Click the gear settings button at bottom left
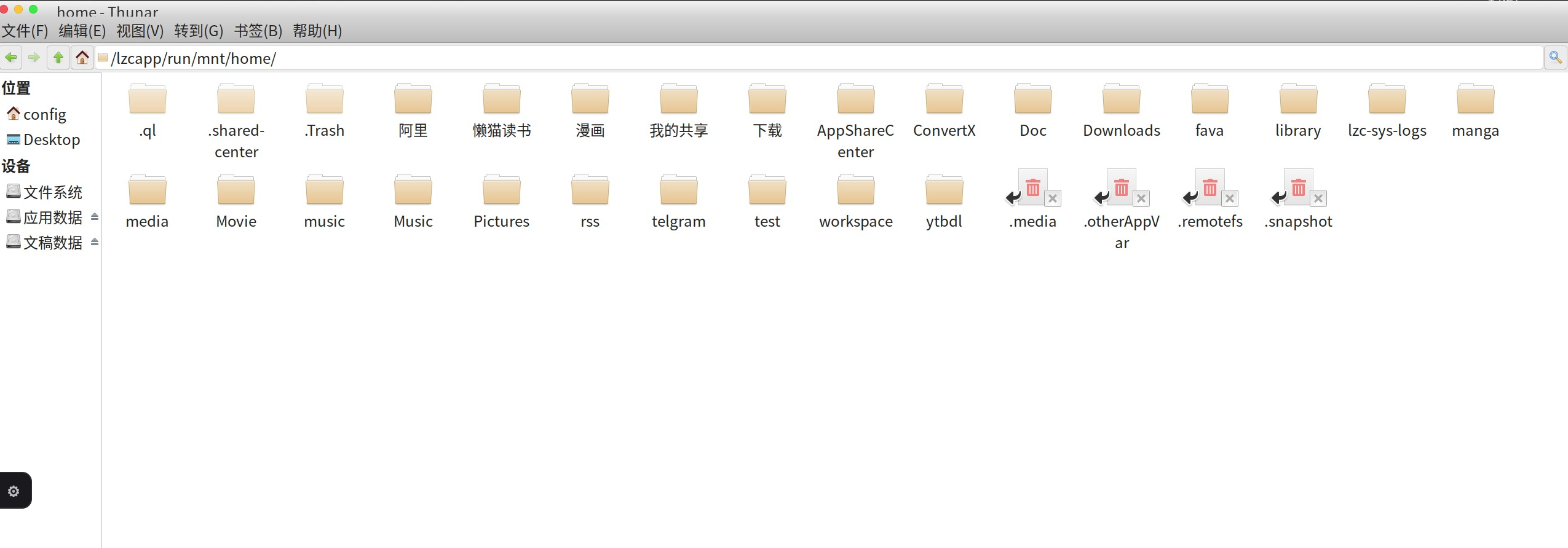The width and height of the screenshot is (1568, 548). point(14,491)
